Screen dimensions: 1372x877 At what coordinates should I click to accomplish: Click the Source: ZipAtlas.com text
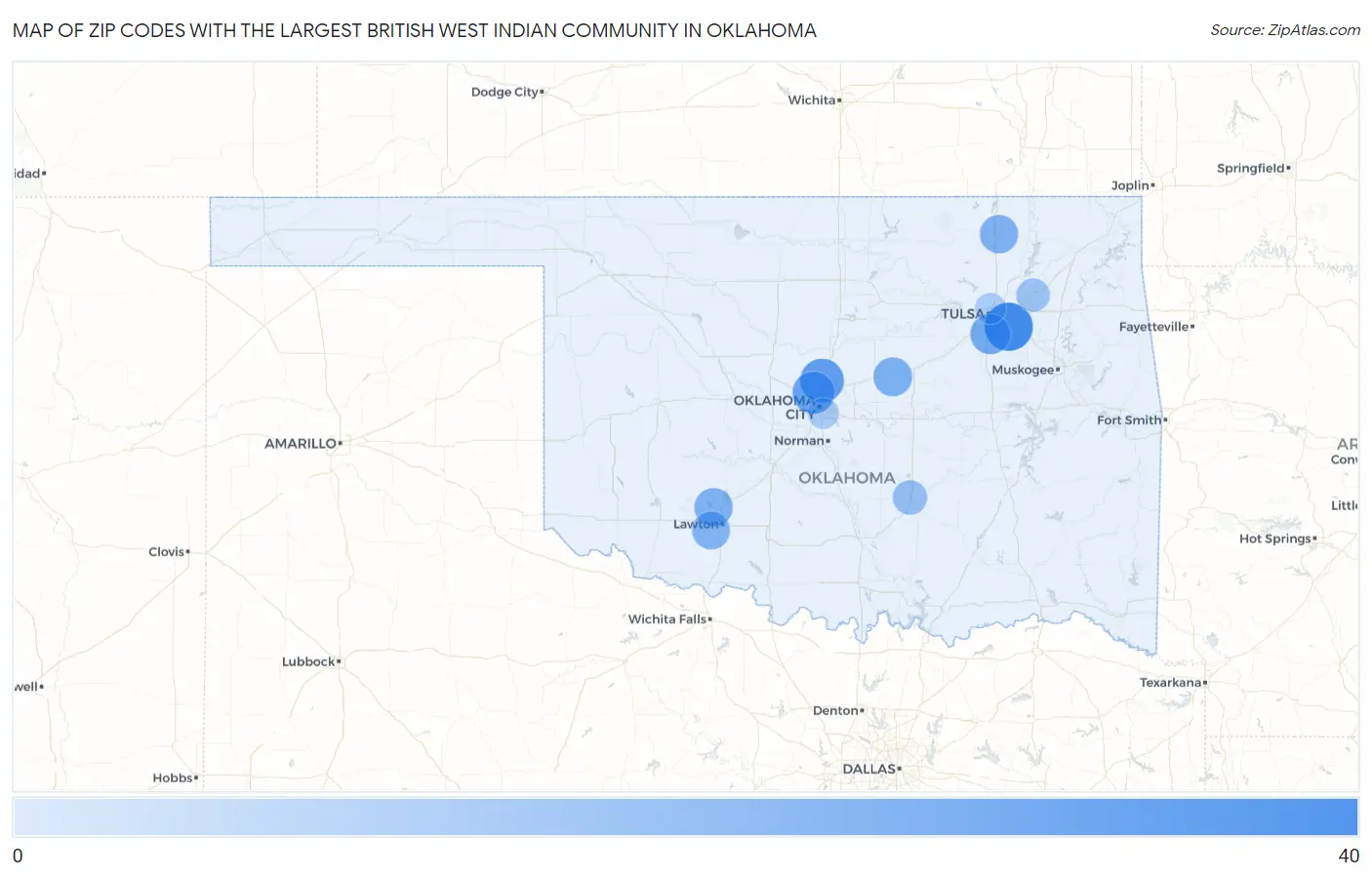pos(1285,30)
